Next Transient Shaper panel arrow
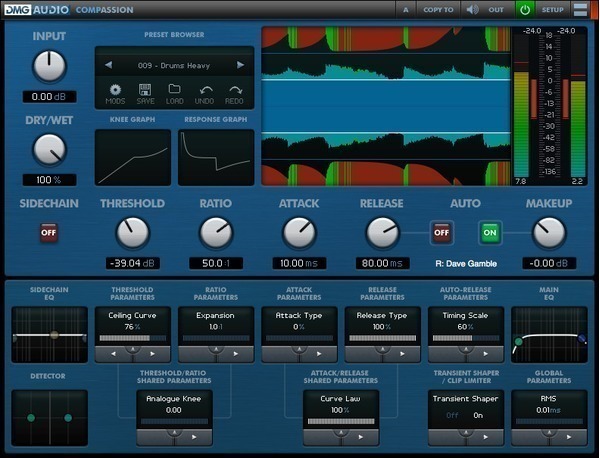The height and width of the screenshot is (458, 600). (x=486, y=437)
